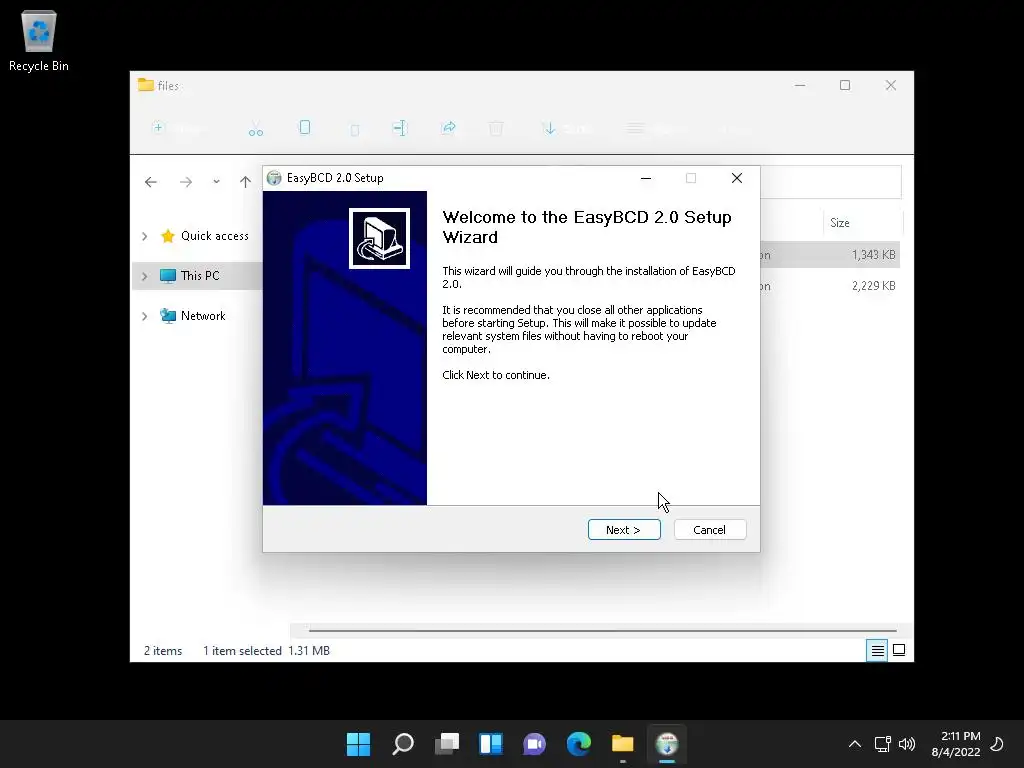Click Next to continue EasyBCD setup
Screen dimensions: 1024x768
624,530
